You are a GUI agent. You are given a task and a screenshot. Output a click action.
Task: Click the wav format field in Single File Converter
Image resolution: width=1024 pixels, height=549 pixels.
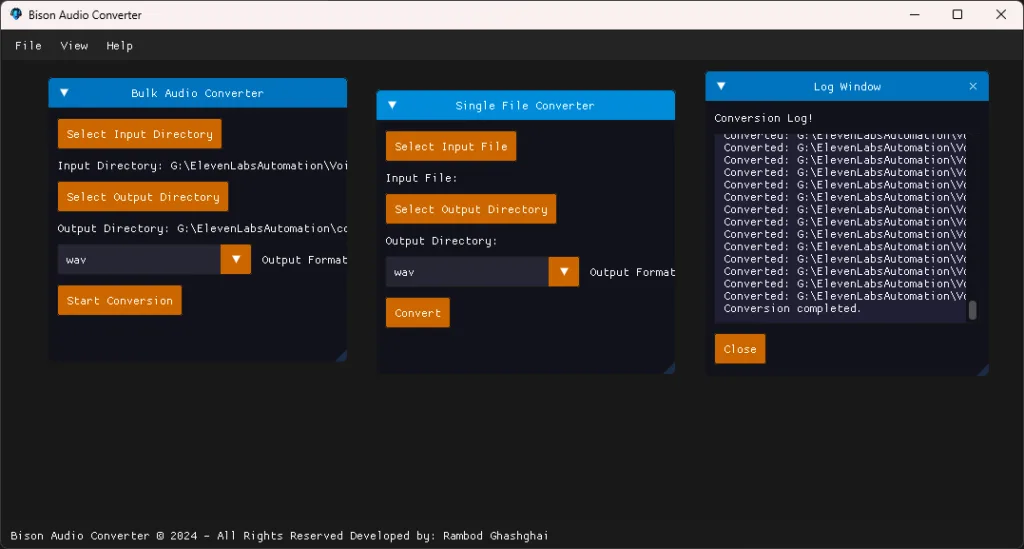[467, 272]
